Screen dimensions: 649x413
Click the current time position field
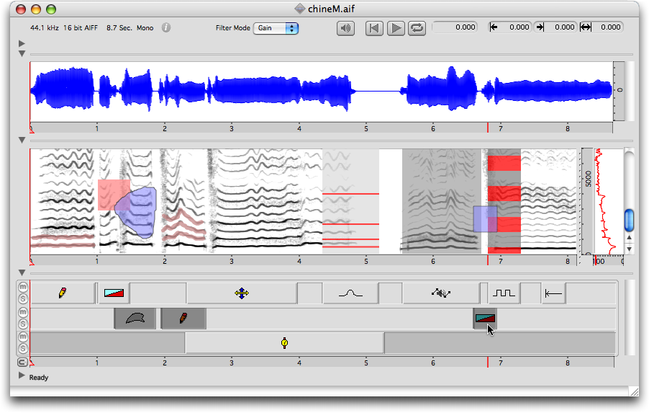(457, 28)
